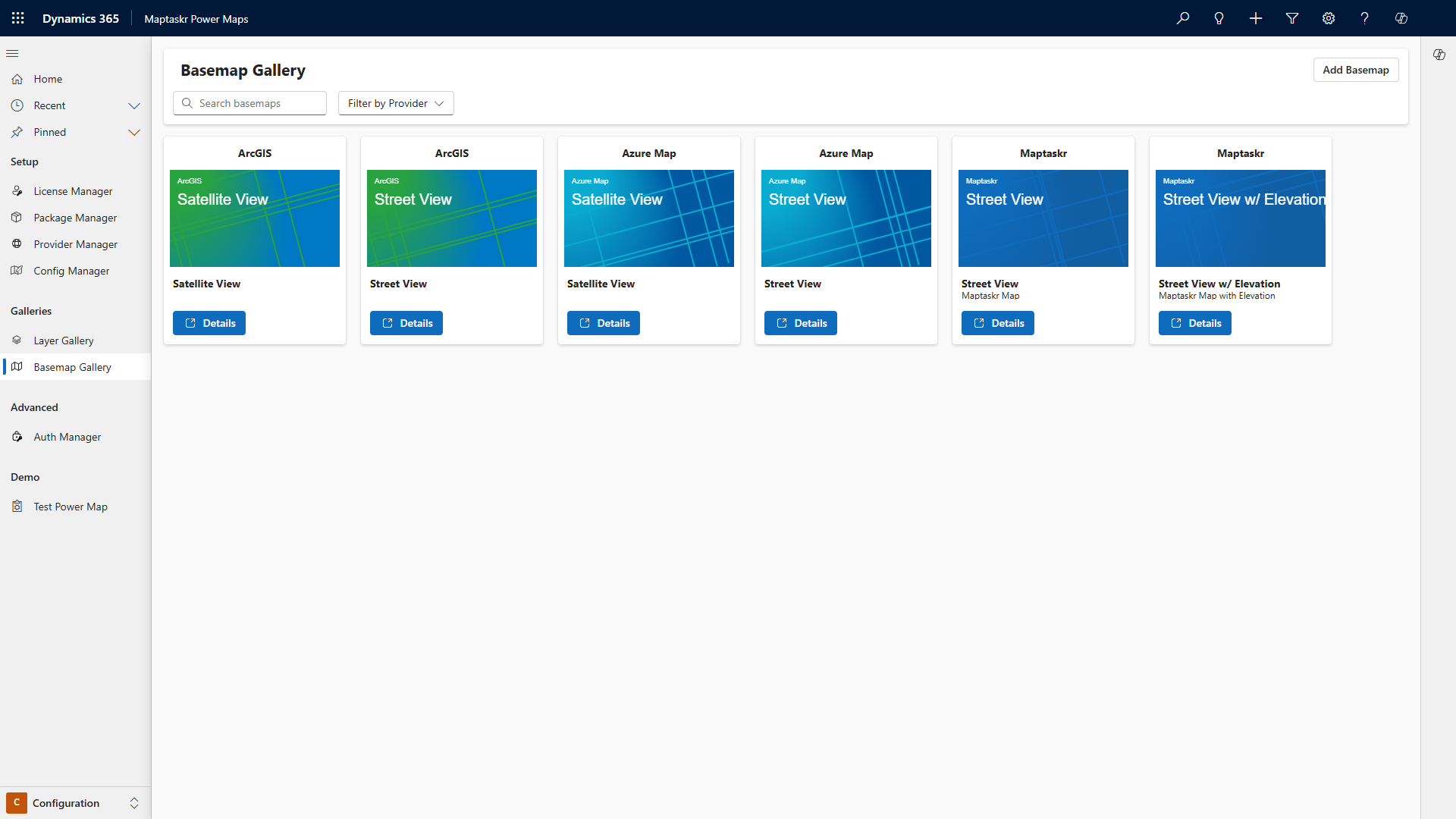Image resolution: width=1456 pixels, height=819 pixels.
Task: Open the Config Manager
Action: pos(71,270)
